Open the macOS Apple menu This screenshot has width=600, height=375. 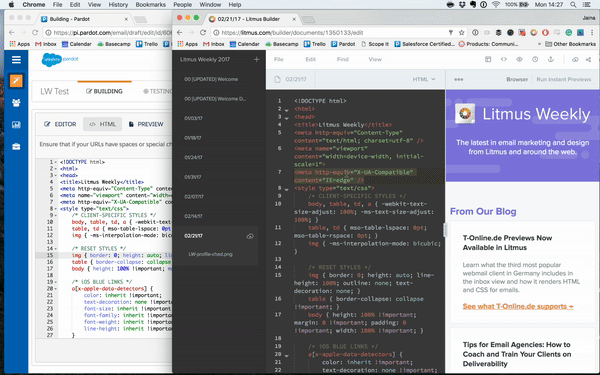11,5
